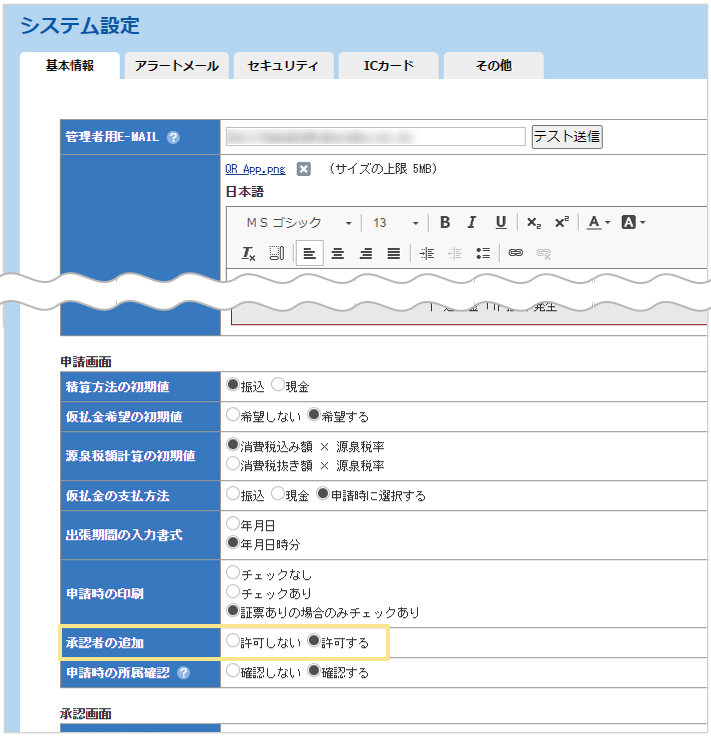Apply italic formatting in the editor
Viewport: 711px width, 737px height.
coord(472,222)
